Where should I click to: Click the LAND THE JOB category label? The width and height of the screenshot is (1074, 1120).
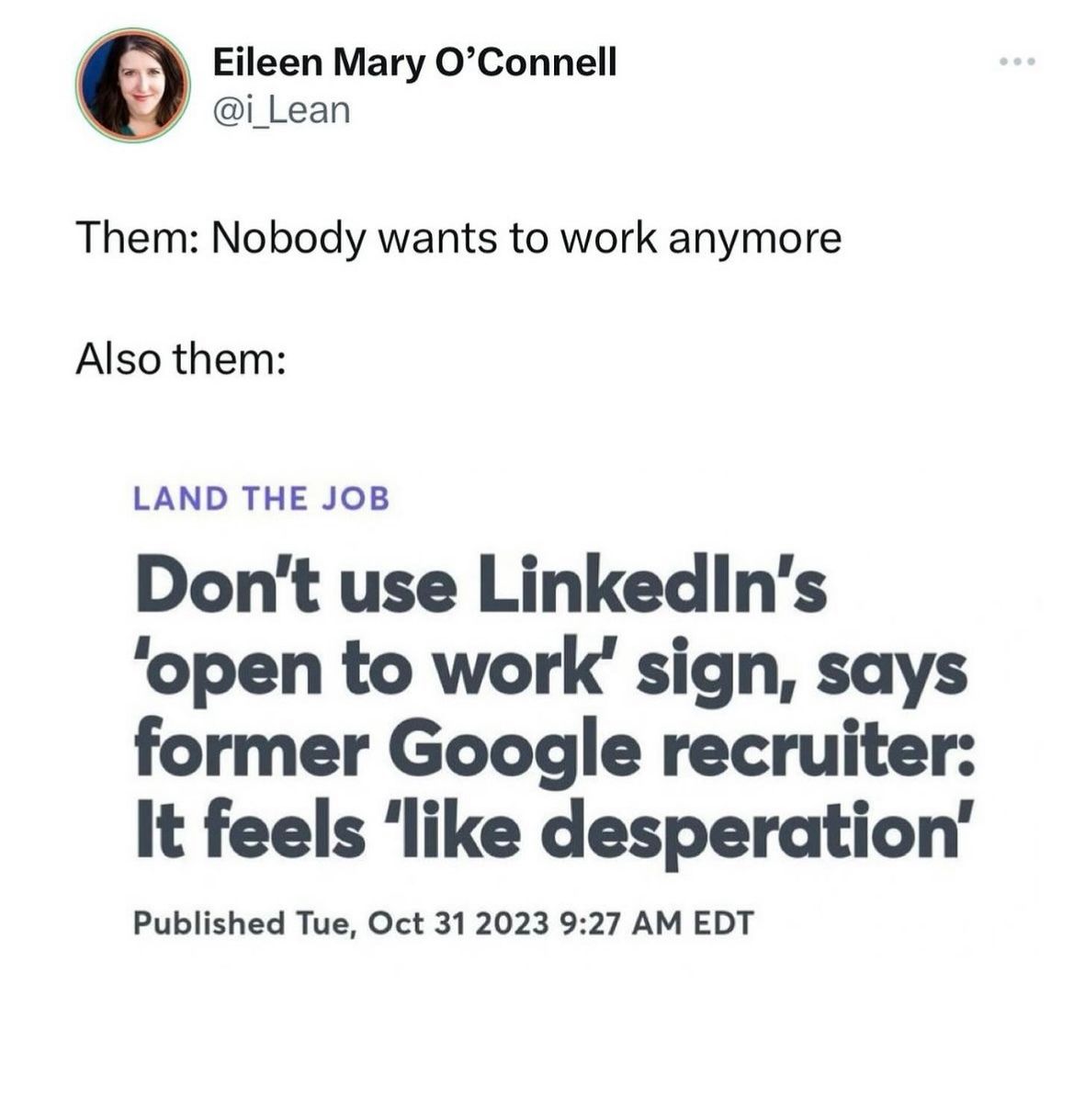coord(263,499)
